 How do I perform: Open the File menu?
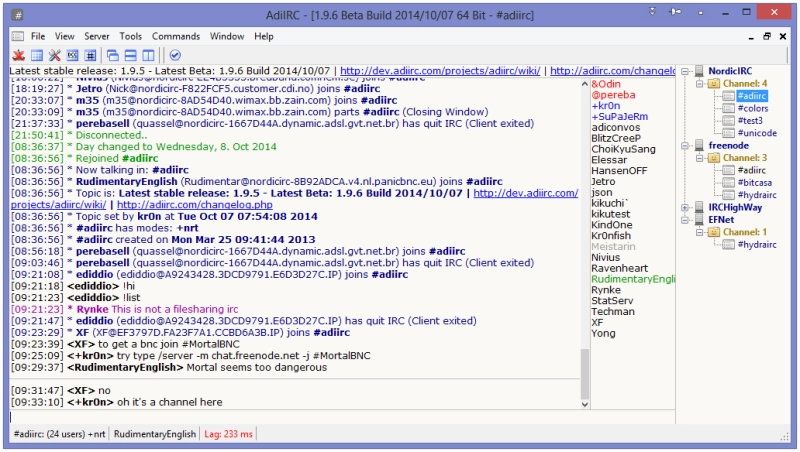[38, 36]
